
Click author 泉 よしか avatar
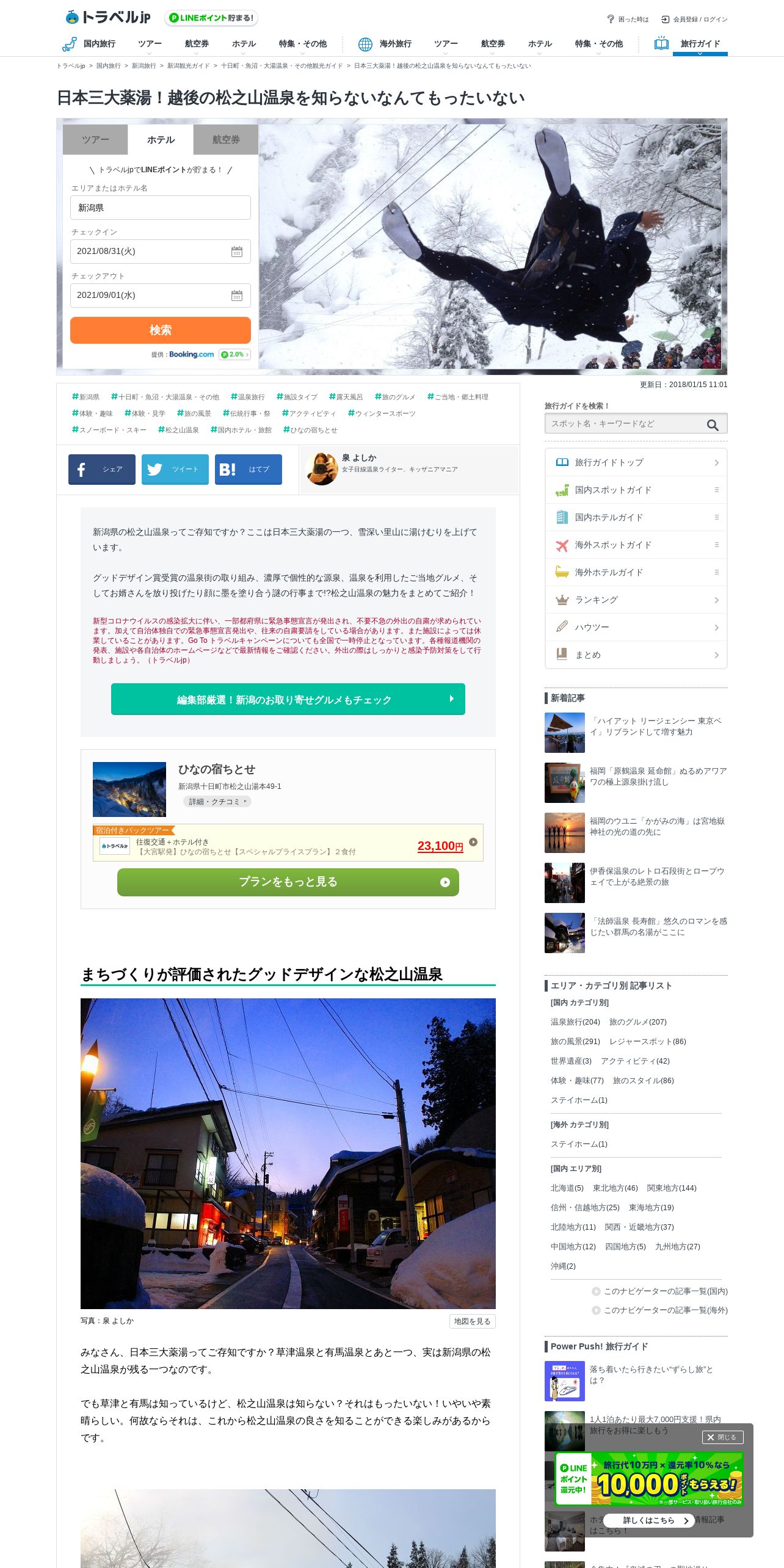[x=322, y=469]
